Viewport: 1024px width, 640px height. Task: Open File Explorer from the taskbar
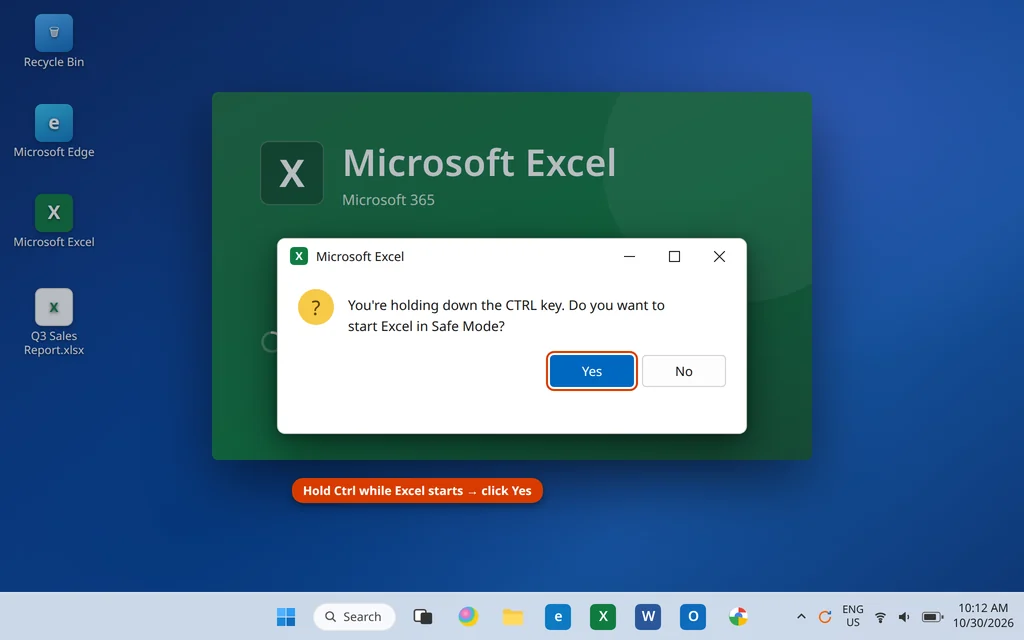[513, 616]
